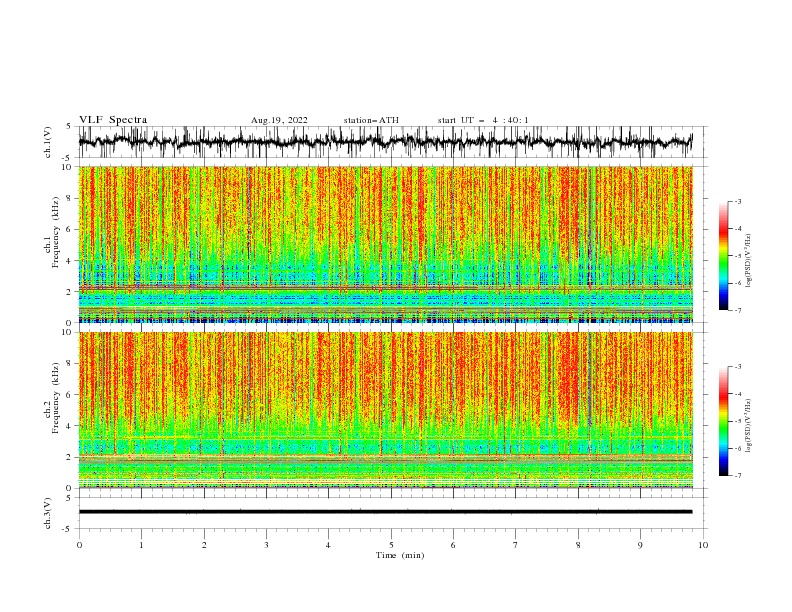Click the "ch.3(V)" axis label
The width and height of the screenshot is (792, 612).
48,513
